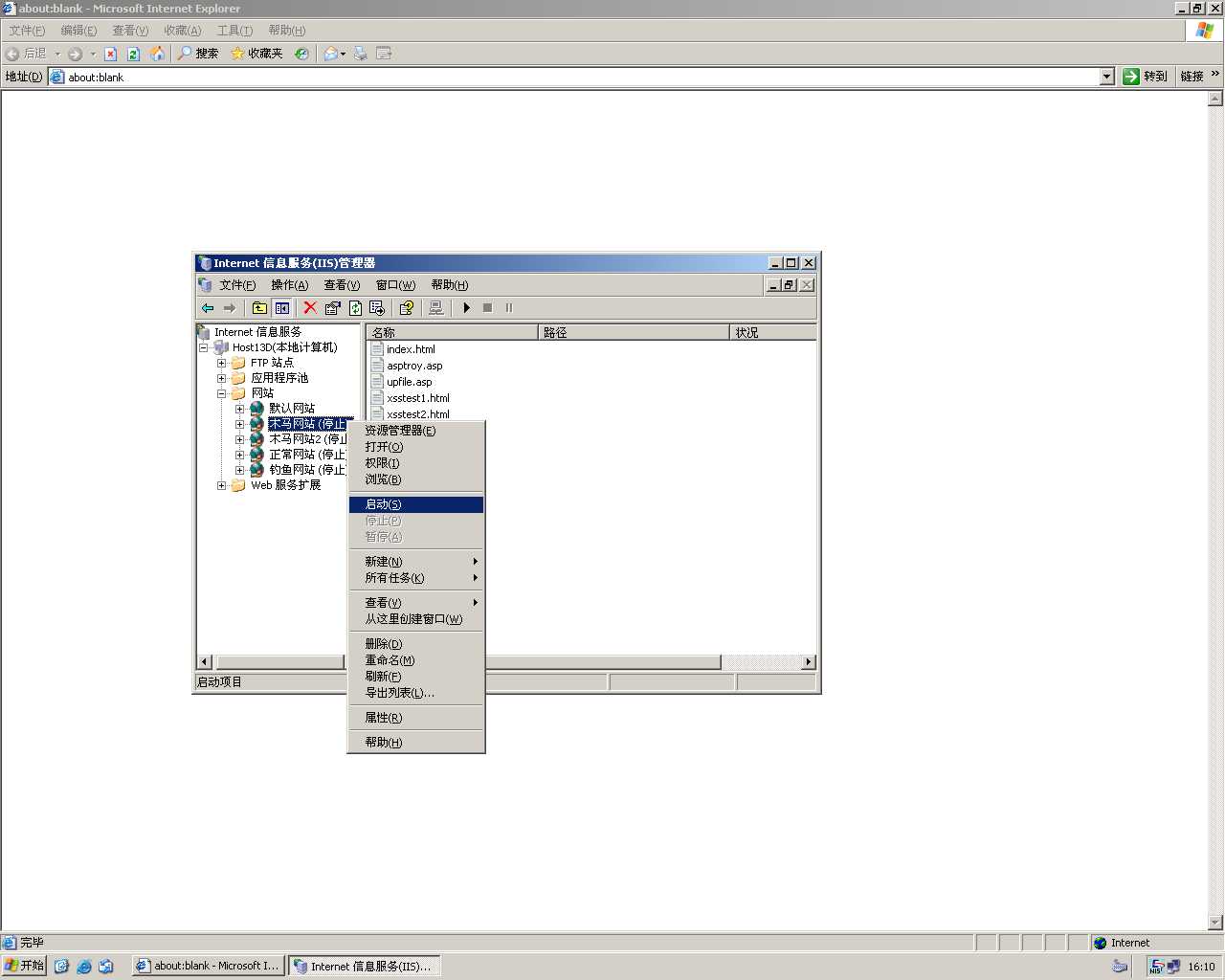Open the 收藏夹 favorites pane
Viewport: 1225px width, 980px height.
tap(256, 54)
